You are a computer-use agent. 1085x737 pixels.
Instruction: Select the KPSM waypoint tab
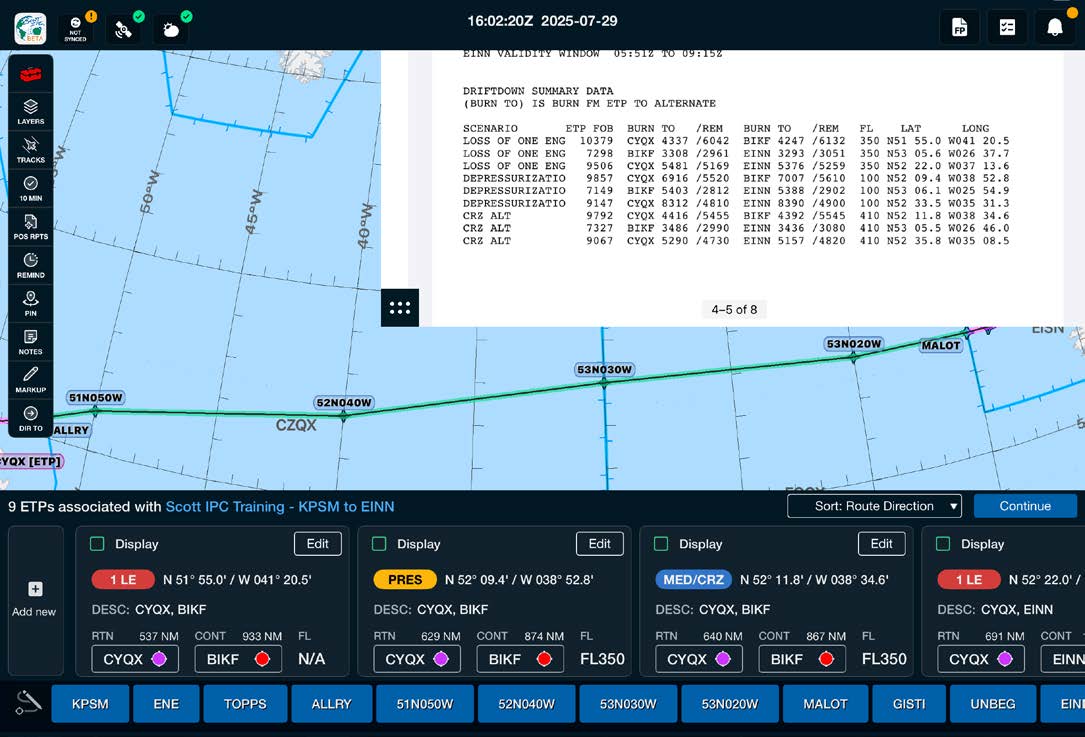pos(90,704)
